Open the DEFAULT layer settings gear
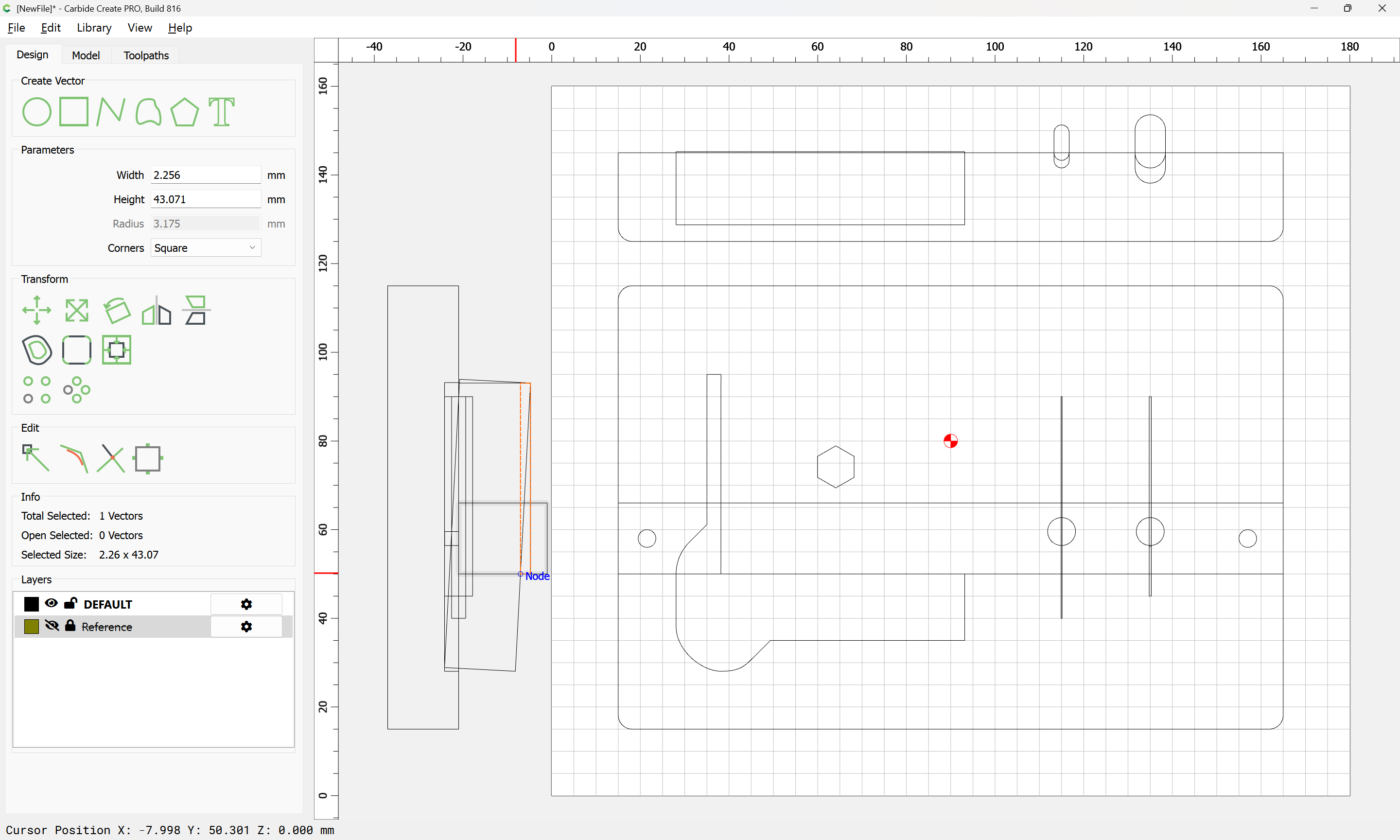Image resolution: width=1400 pixels, height=840 pixels. pos(246,604)
